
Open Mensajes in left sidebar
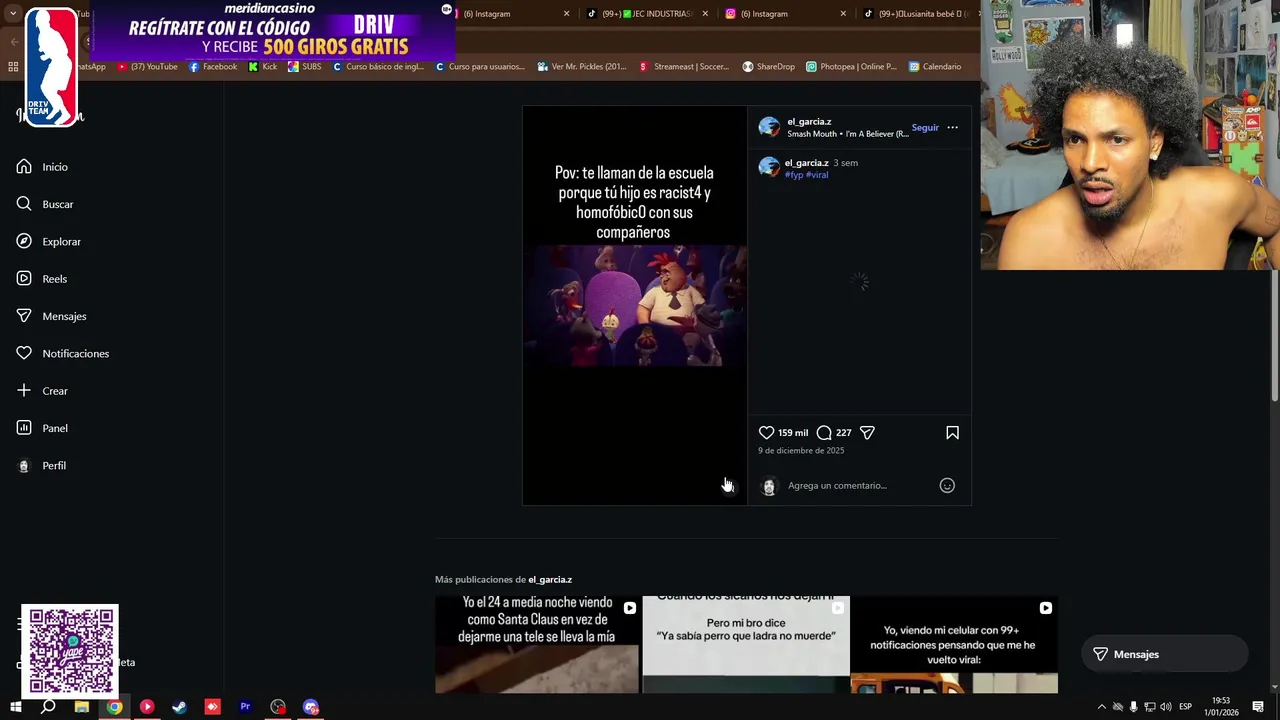pos(51,316)
